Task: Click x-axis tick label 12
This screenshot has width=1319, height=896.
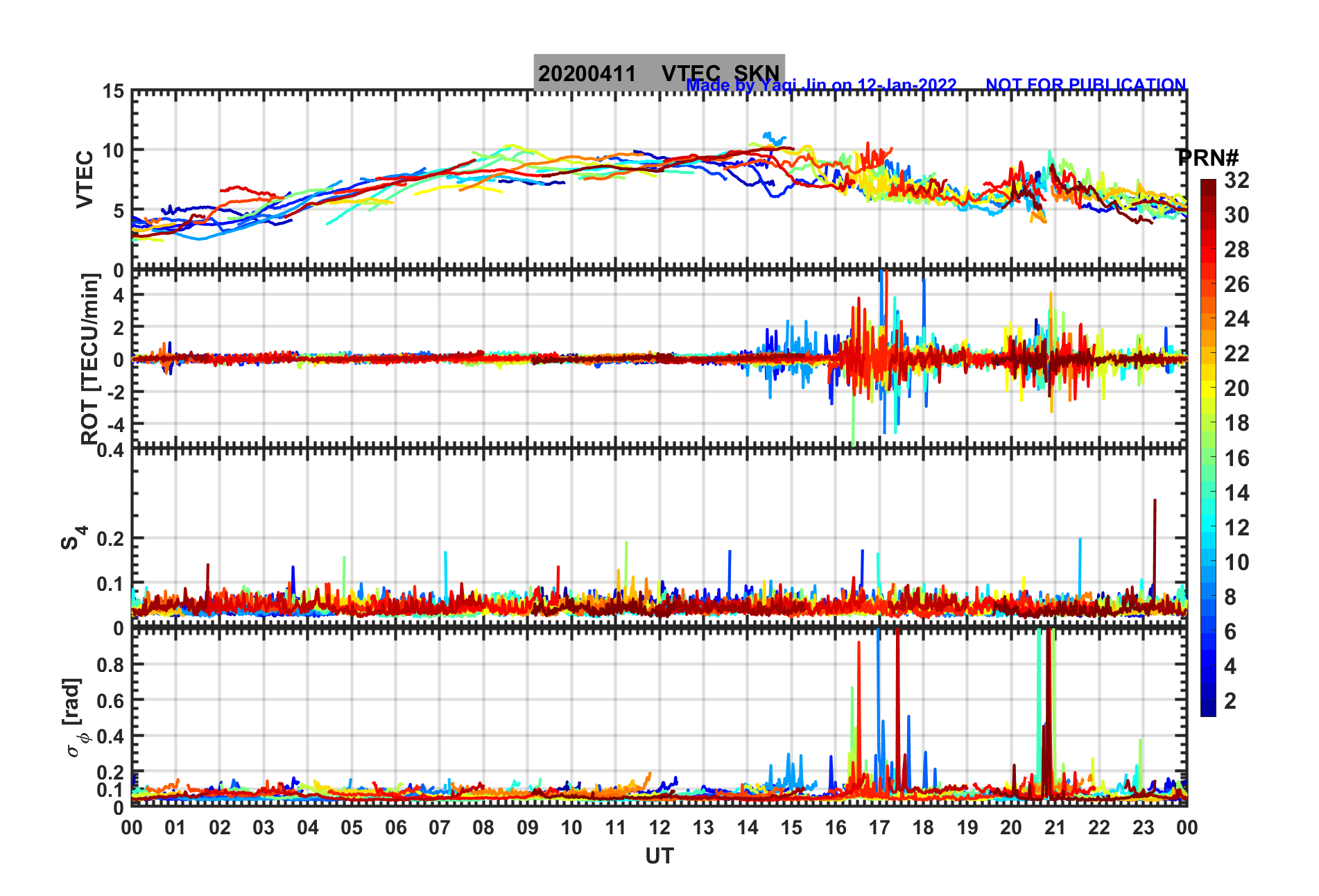Action: 659,827
